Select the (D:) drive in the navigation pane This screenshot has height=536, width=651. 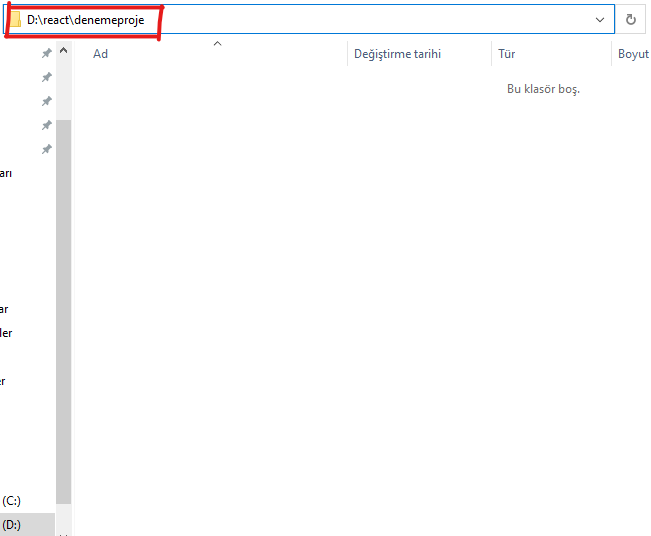click(11, 524)
